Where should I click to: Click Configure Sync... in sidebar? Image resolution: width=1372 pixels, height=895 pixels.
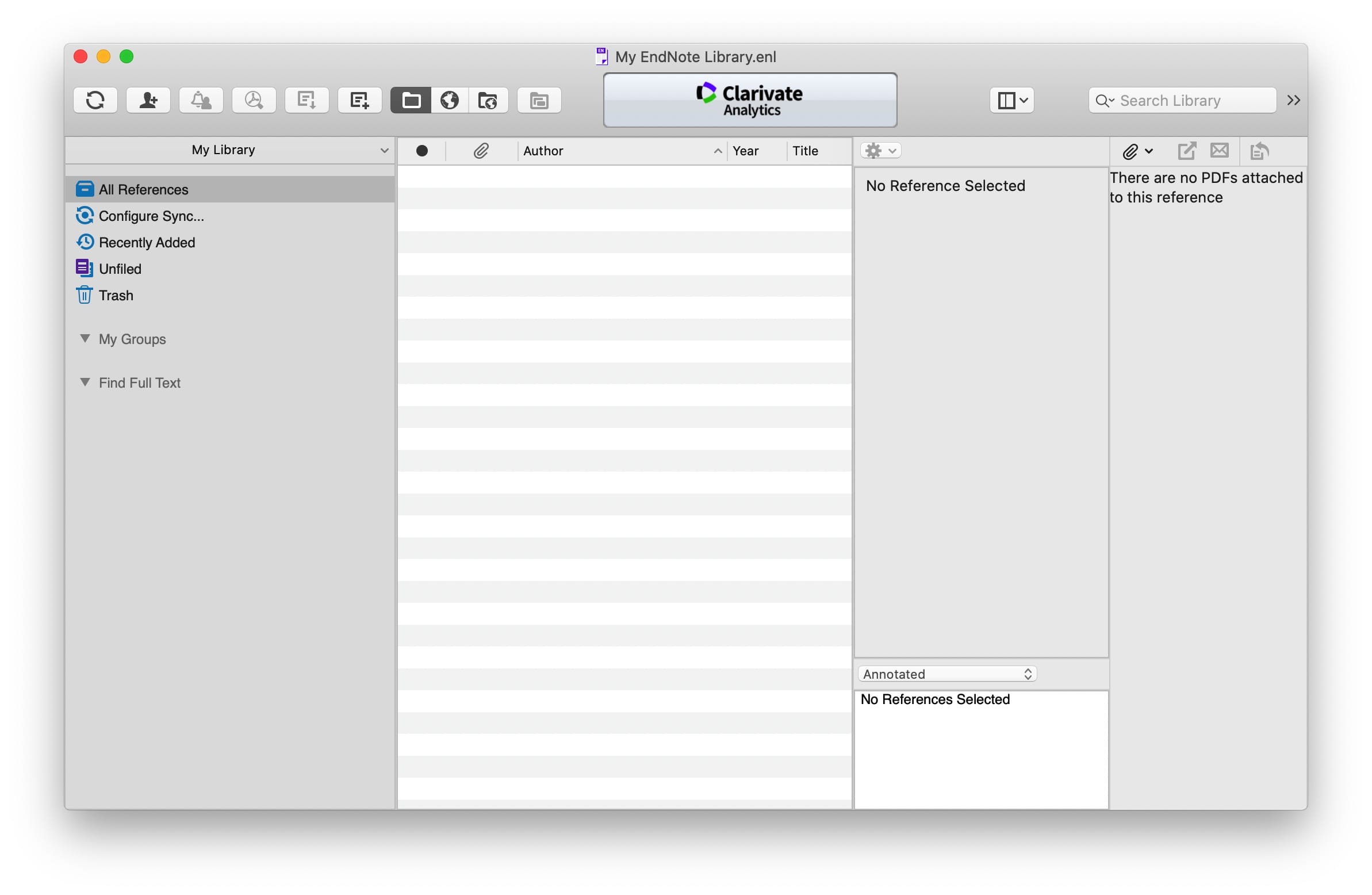click(151, 216)
